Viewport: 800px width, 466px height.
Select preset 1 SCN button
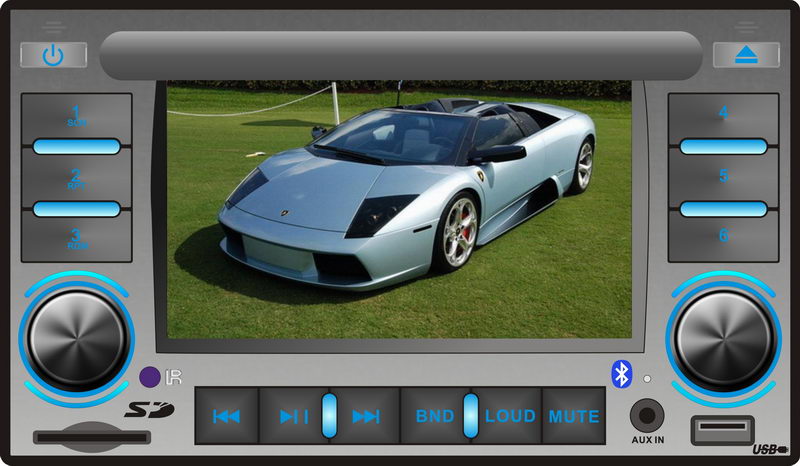pos(77,117)
